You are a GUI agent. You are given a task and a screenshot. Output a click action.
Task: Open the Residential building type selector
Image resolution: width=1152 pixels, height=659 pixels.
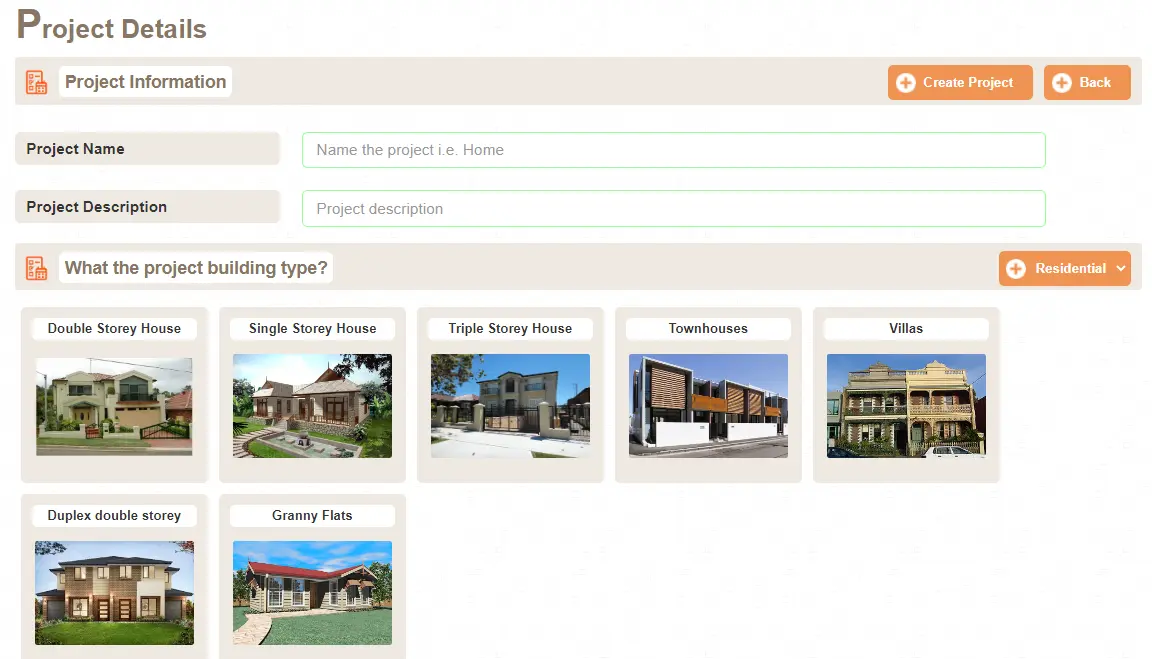1065,269
